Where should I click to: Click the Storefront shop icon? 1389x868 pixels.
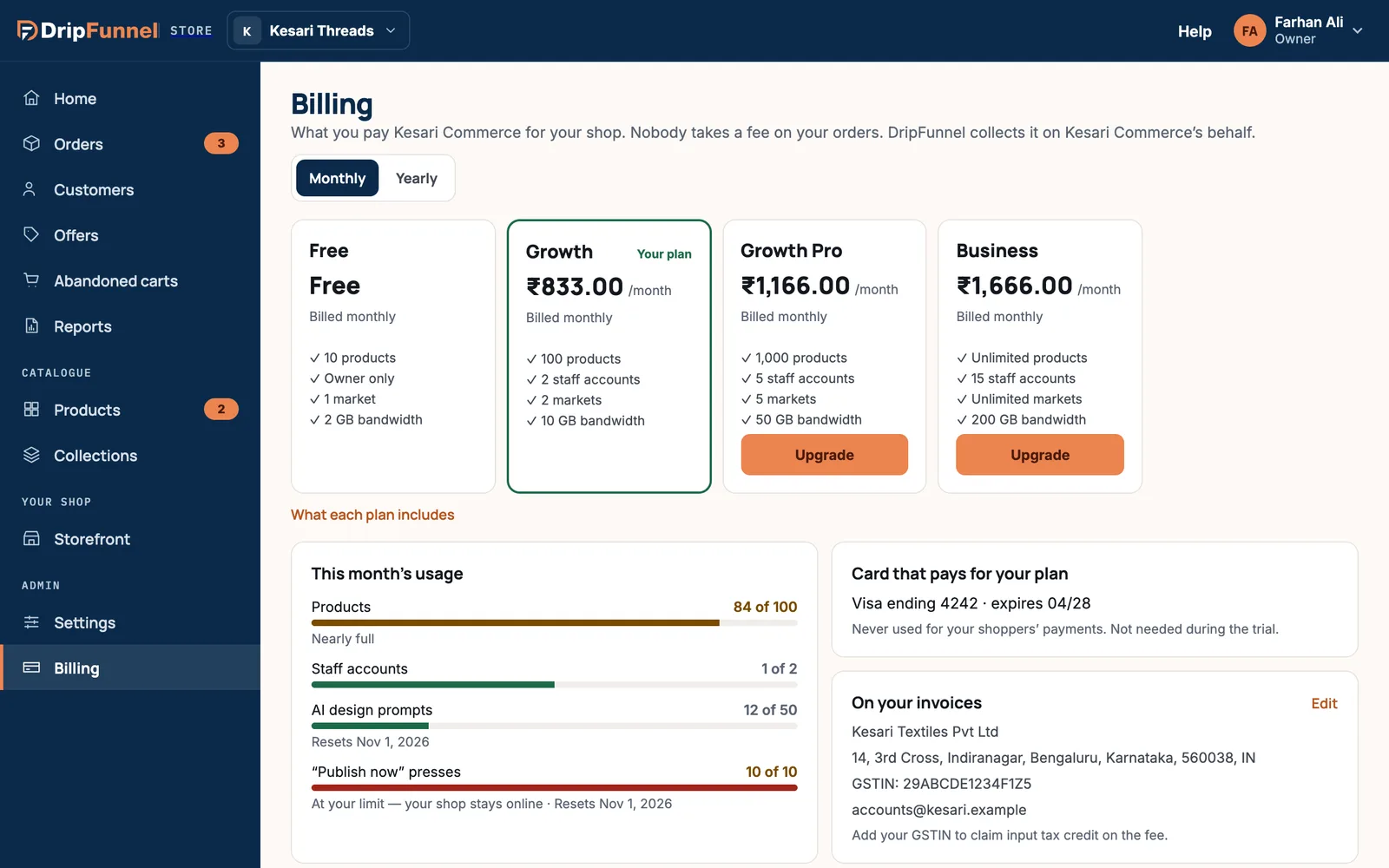31,538
